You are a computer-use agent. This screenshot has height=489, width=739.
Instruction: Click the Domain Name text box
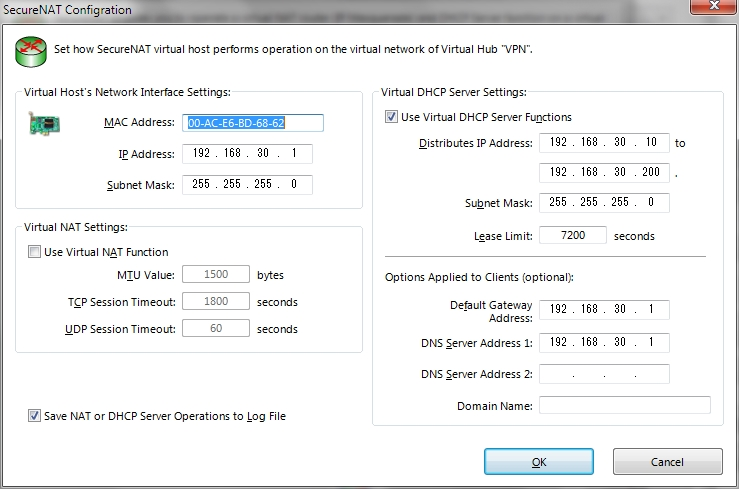point(625,405)
